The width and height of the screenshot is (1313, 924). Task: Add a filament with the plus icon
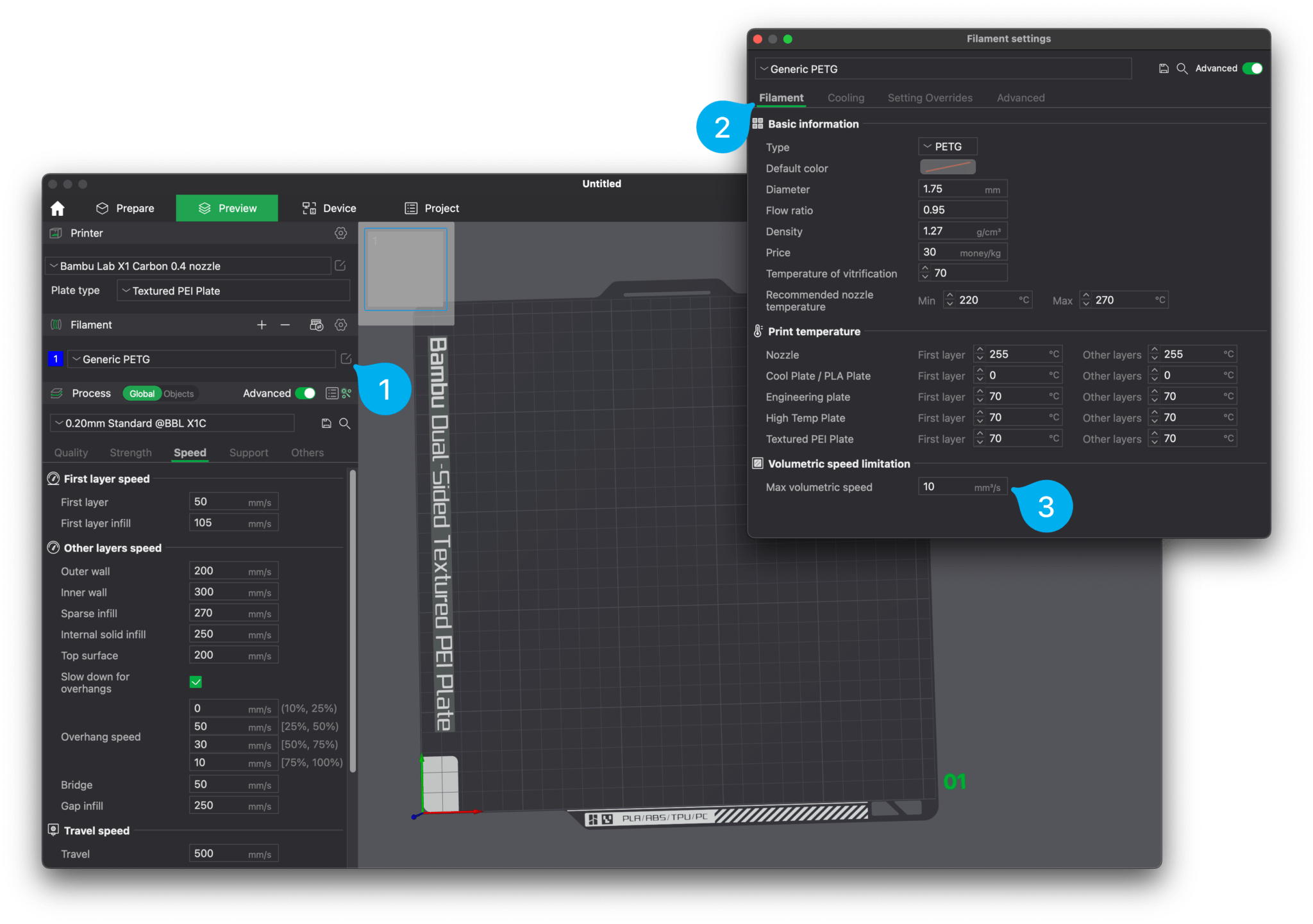coord(262,324)
